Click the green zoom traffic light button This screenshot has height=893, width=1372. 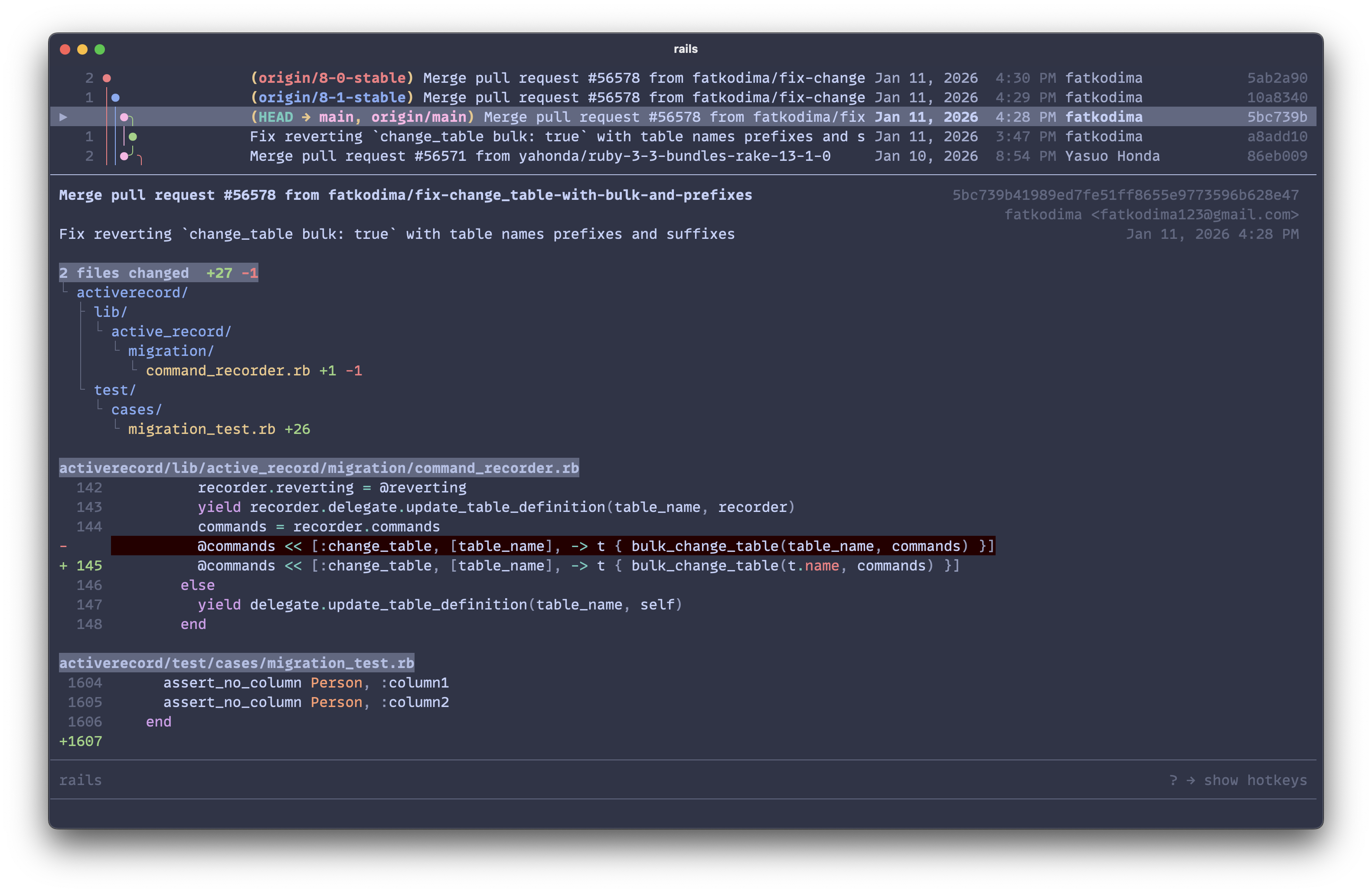[x=100, y=49]
